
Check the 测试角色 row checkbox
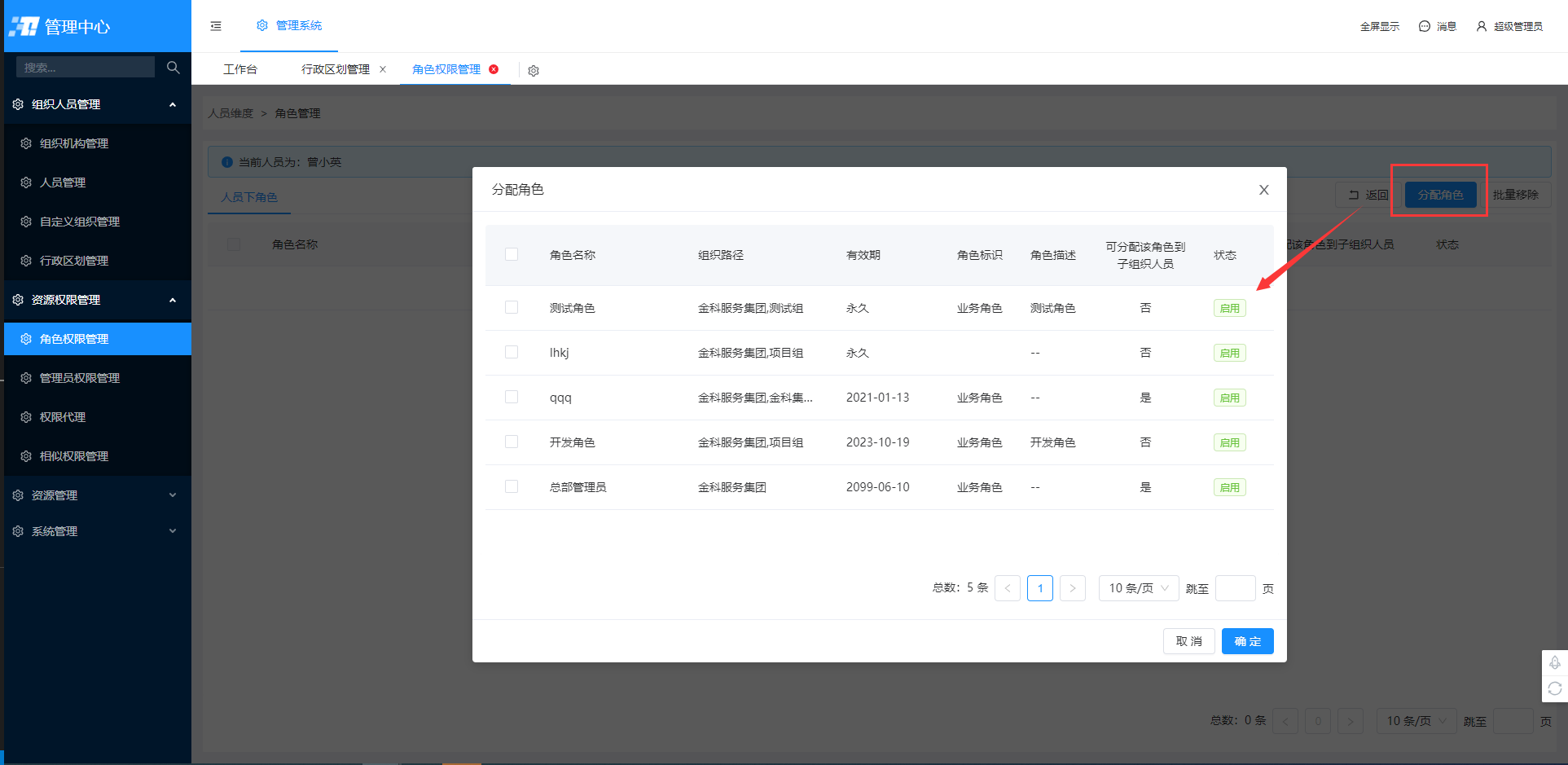512,307
